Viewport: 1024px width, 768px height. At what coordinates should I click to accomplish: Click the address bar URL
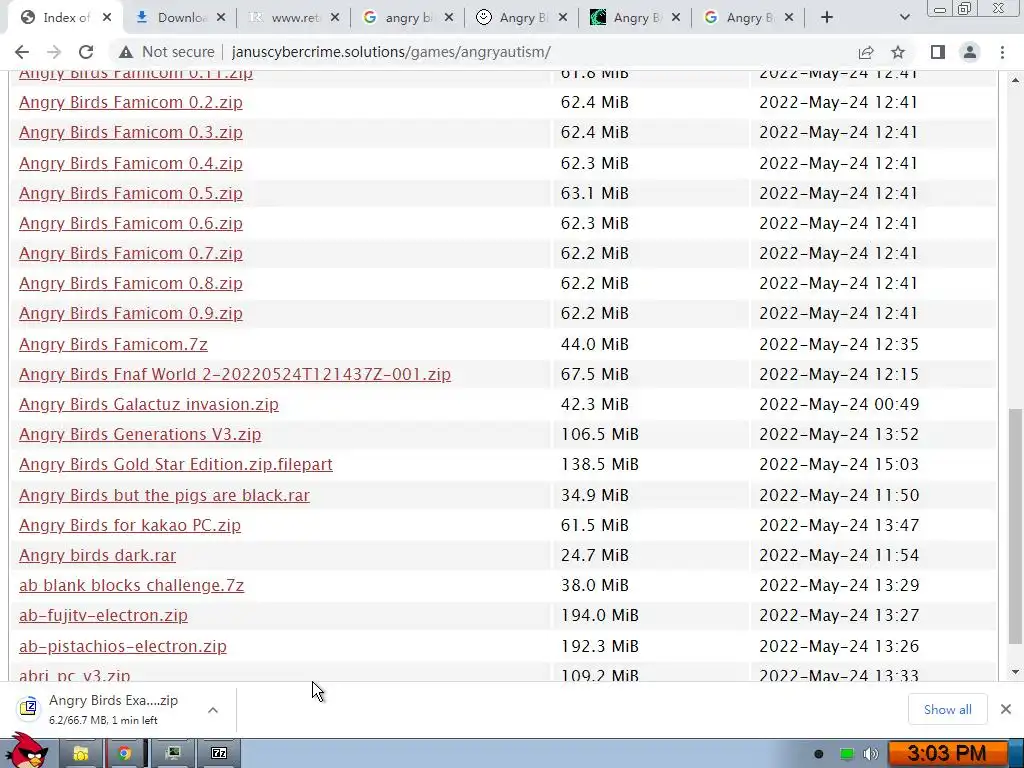tap(391, 52)
